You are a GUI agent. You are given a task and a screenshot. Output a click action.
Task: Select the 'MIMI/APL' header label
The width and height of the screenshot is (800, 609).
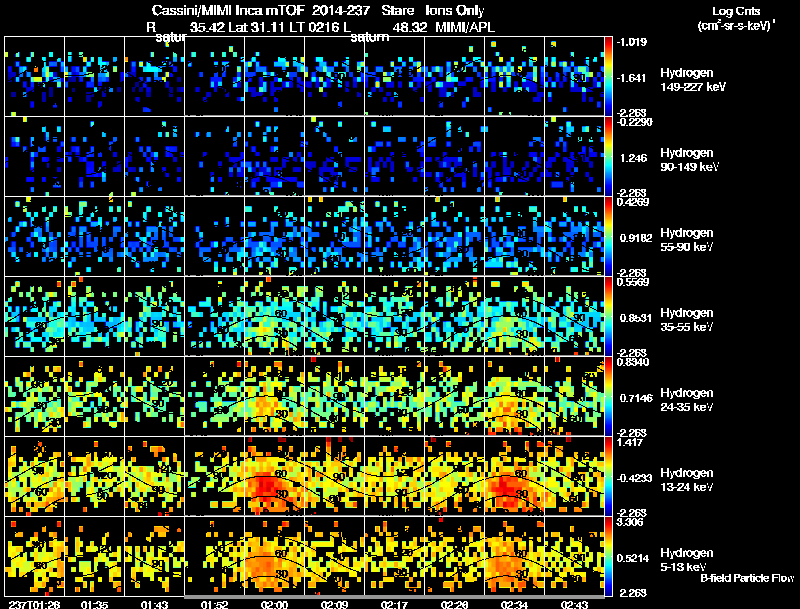pyautogui.click(x=464, y=27)
